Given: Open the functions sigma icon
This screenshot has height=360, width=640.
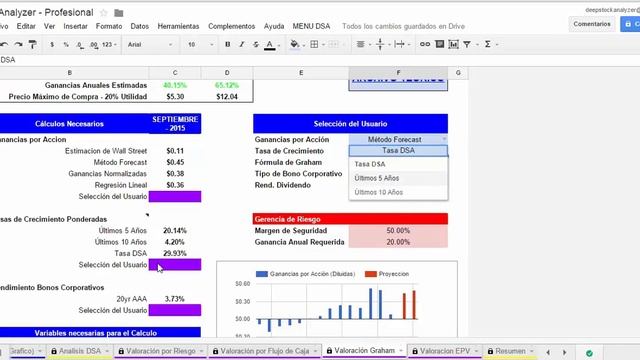Looking at the screenshot, I should pos(487,44).
